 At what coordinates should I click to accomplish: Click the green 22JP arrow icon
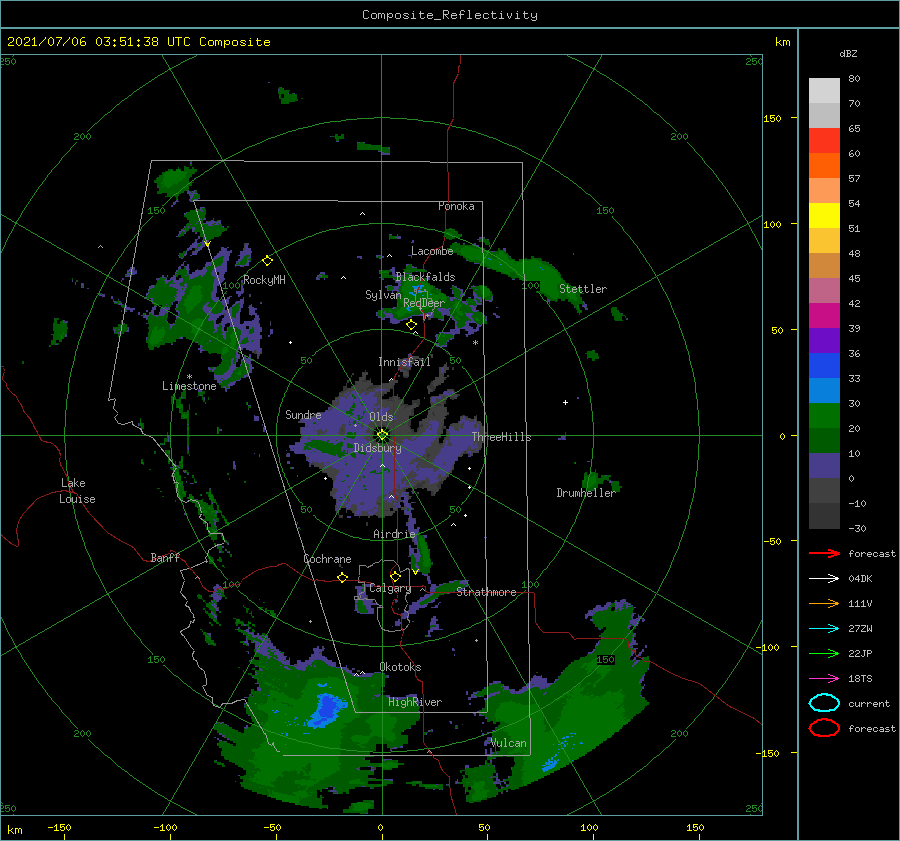[x=824, y=653]
